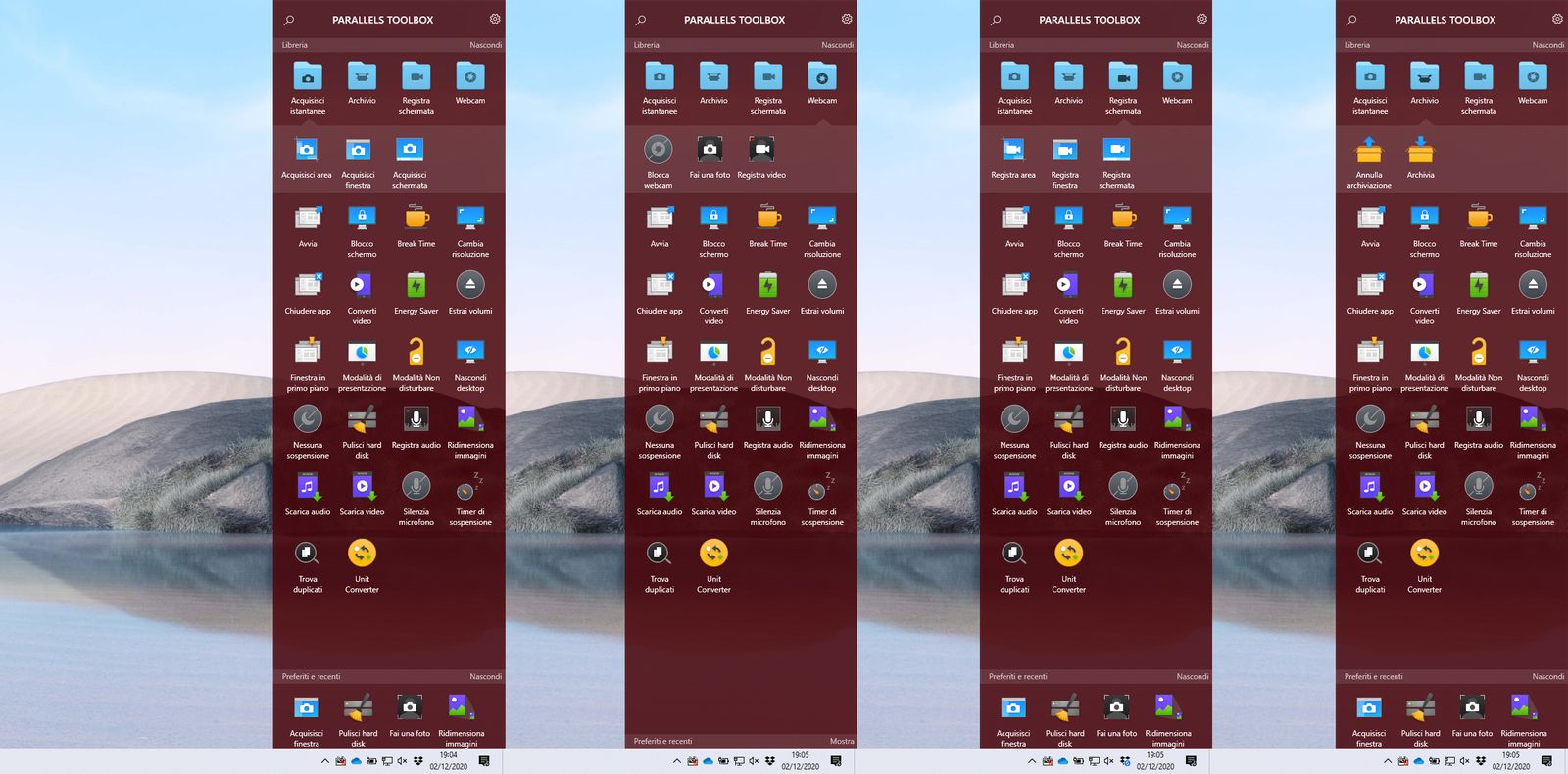
Task: Select the Acquisisci area capture tool
Action: (307, 159)
